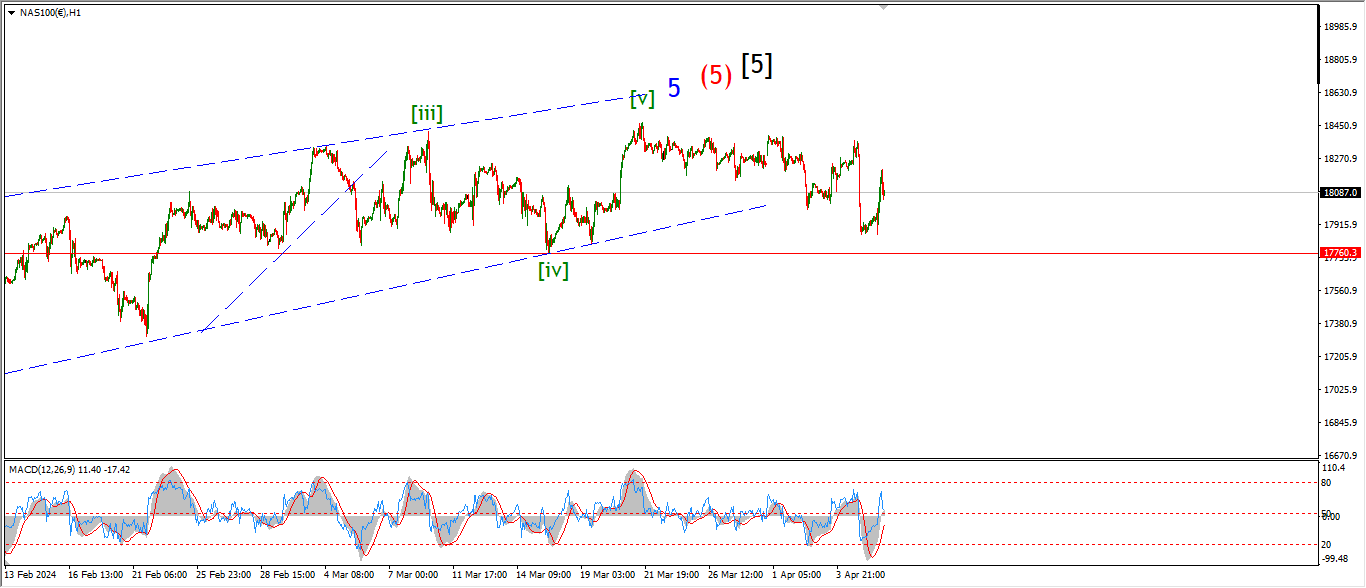This screenshot has width=1366, height=588.
Task: Click the red 17760.3 price level tag
Action: pos(1339,253)
